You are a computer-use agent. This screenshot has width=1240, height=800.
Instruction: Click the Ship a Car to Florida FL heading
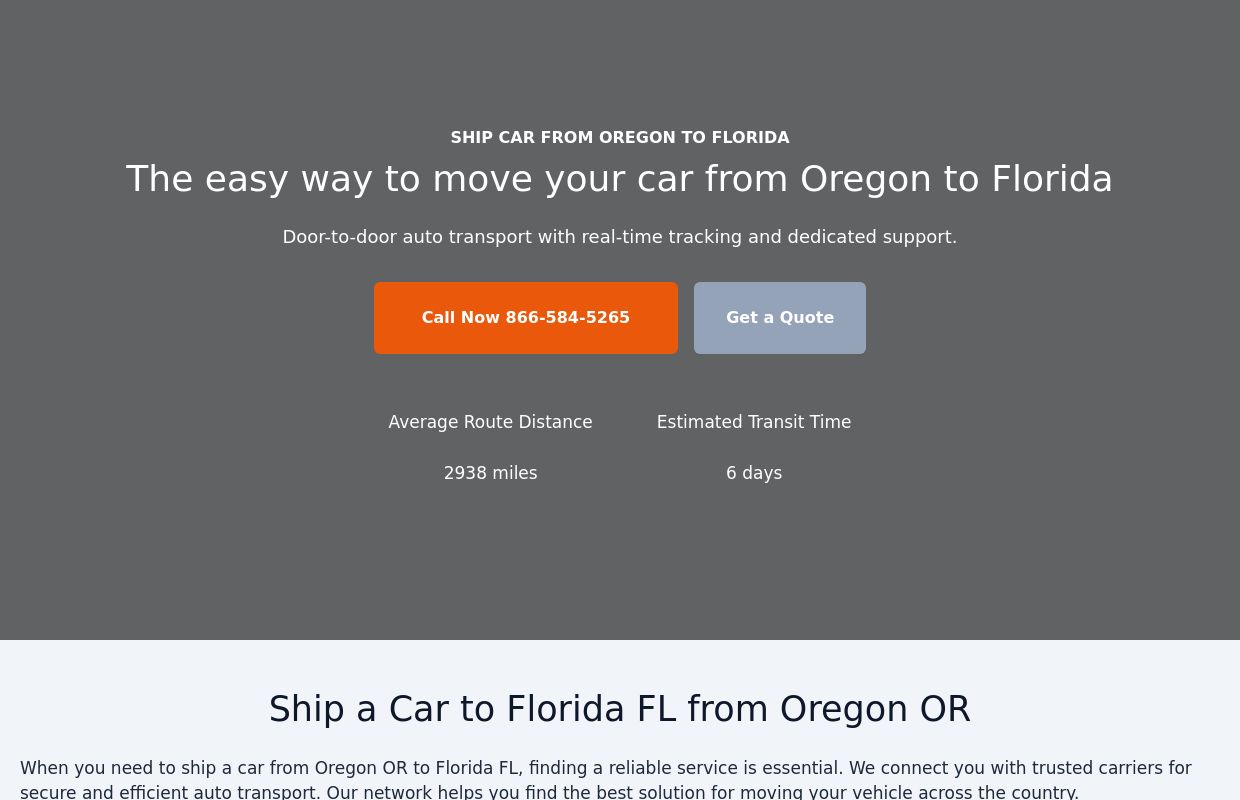coord(619,708)
